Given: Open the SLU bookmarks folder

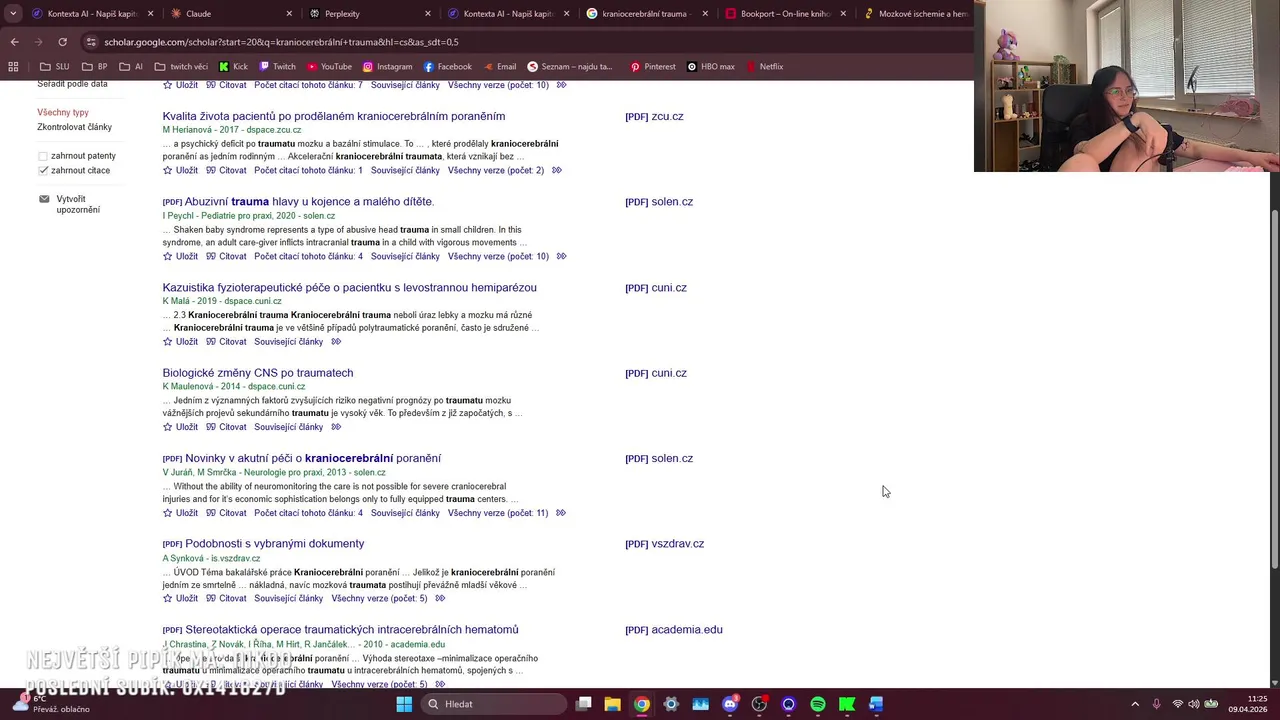Looking at the screenshot, I should 55,67.
